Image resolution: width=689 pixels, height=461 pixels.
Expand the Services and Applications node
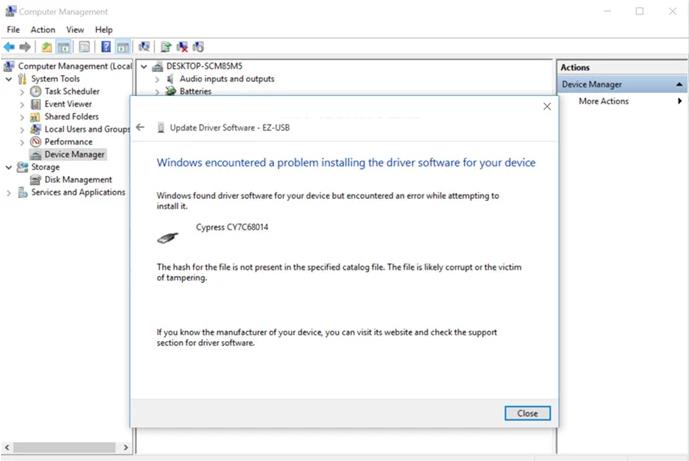tap(9, 193)
